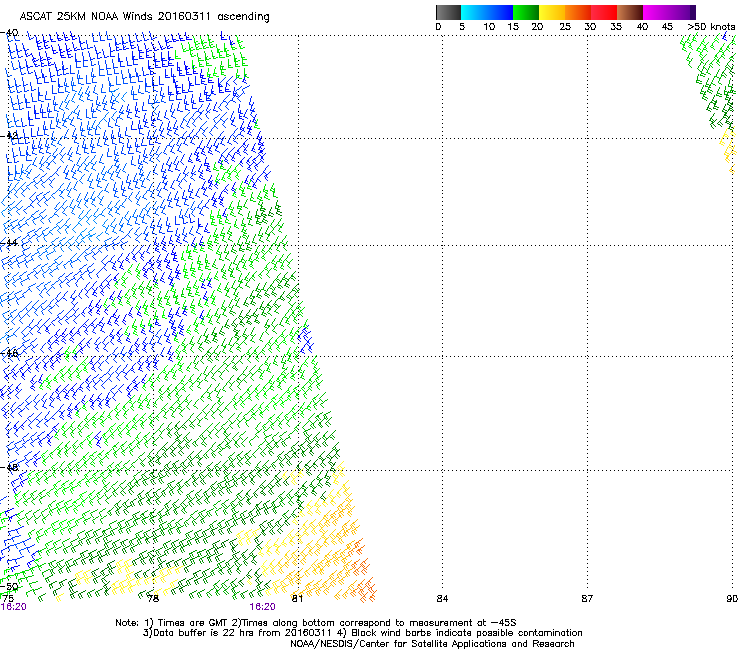
Task: Click the NOAA/NESDIS Center for Satellite Applications credit
Action: tap(432, 644)
